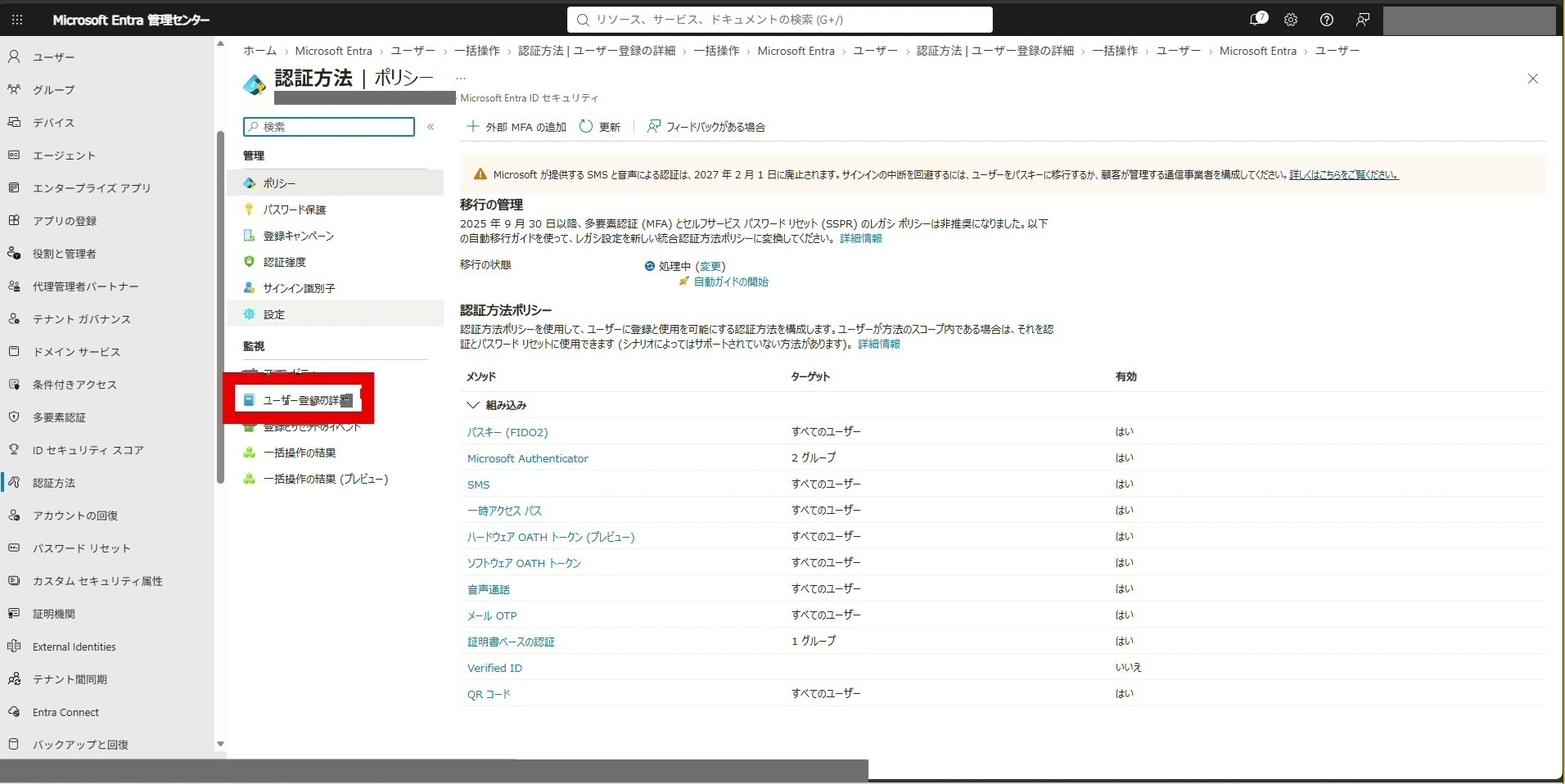Viewport: 1565px width, 784px height.
Task: Click the left navigation scrollbar down arrow
Action: coord(220,744)
